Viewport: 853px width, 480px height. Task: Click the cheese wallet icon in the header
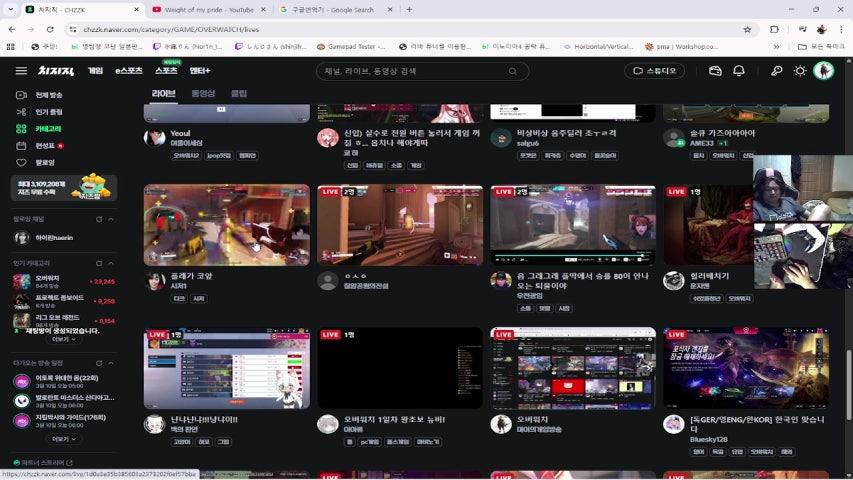[x=715, y=71]
